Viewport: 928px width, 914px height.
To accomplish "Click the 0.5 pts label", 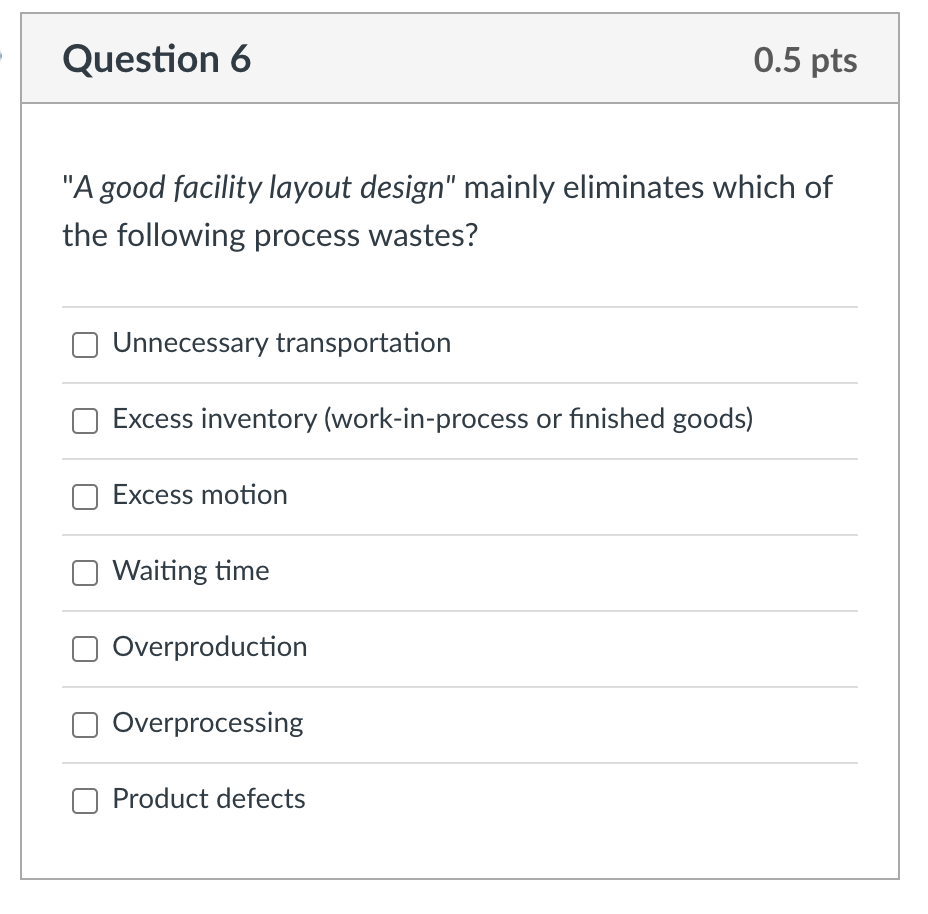I will point(806,60).
